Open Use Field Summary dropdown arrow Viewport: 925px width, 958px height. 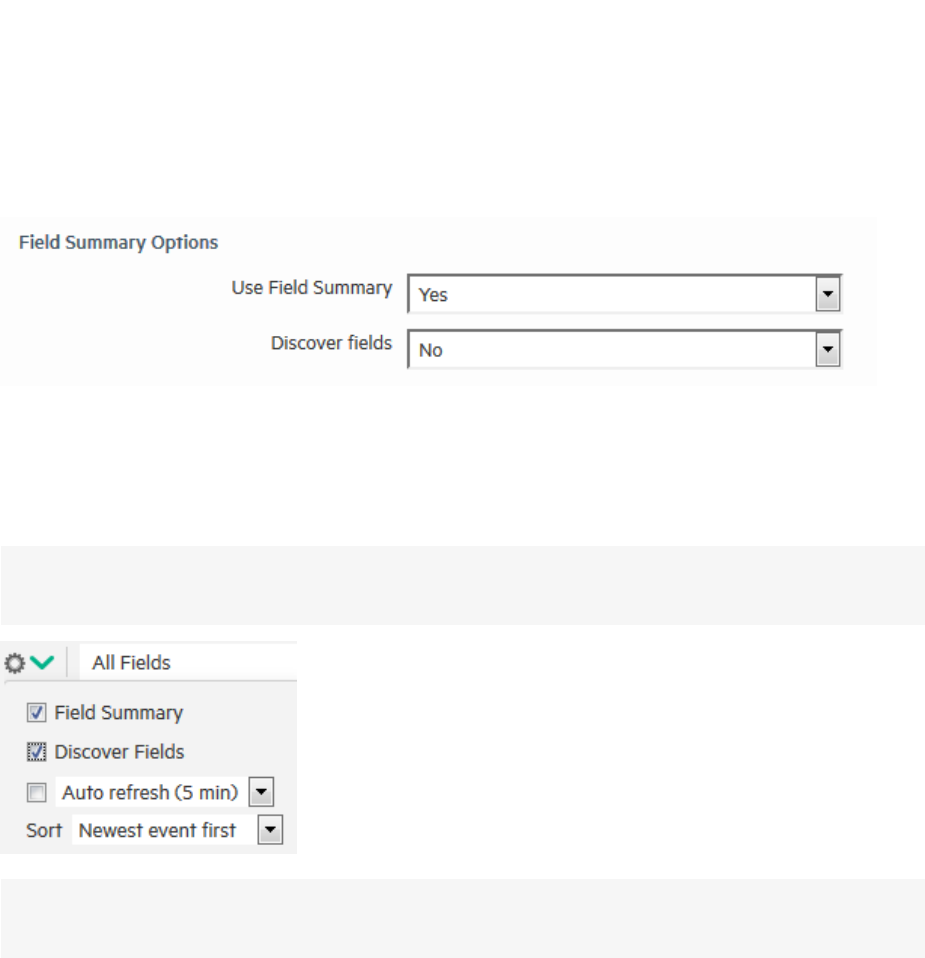point(827,295)
